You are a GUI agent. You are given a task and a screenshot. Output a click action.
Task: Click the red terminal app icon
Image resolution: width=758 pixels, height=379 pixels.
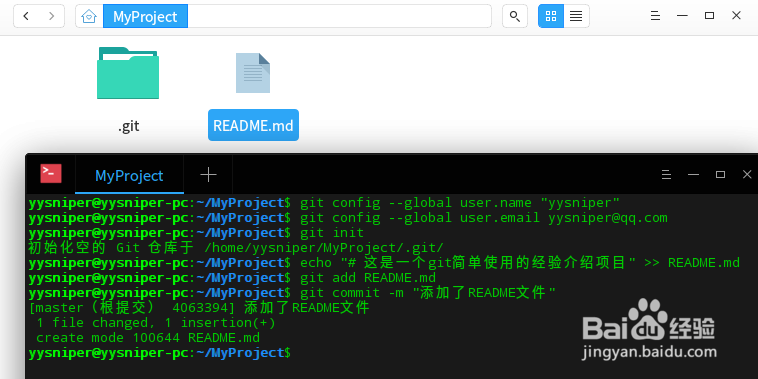pyautogui.click(x=51, y=174)
